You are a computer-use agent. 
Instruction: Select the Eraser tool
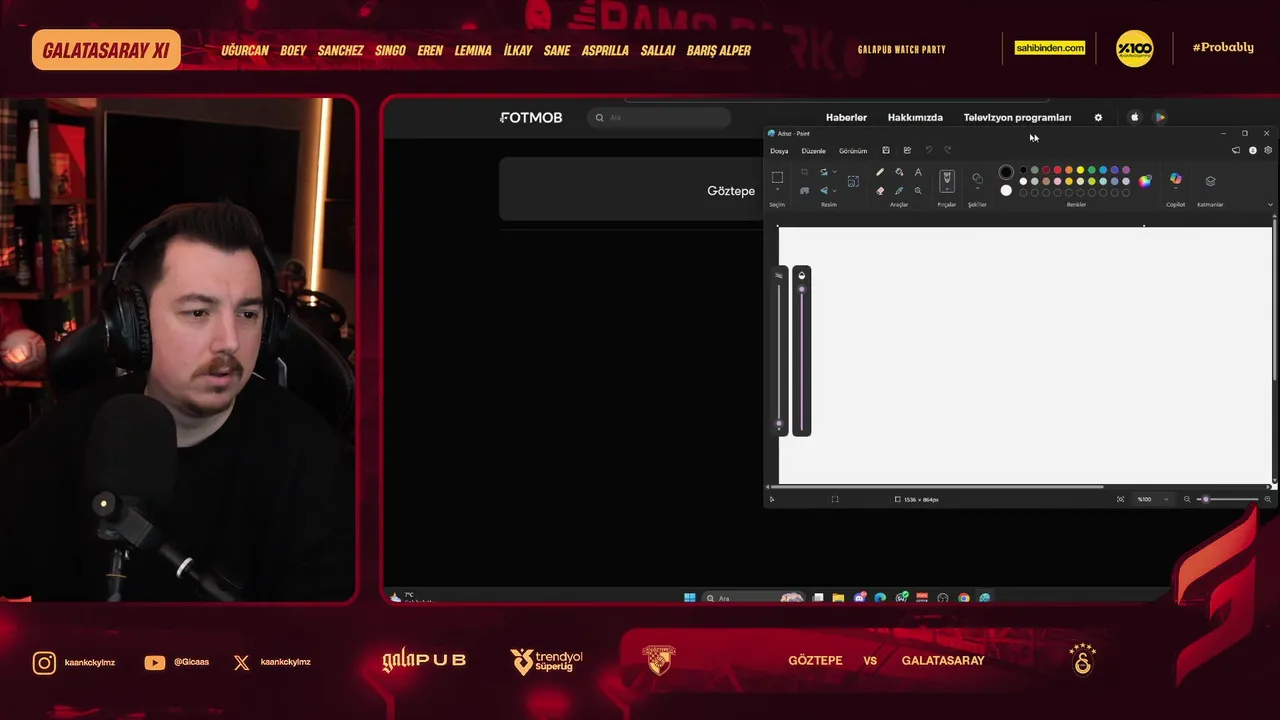[880, 190]
